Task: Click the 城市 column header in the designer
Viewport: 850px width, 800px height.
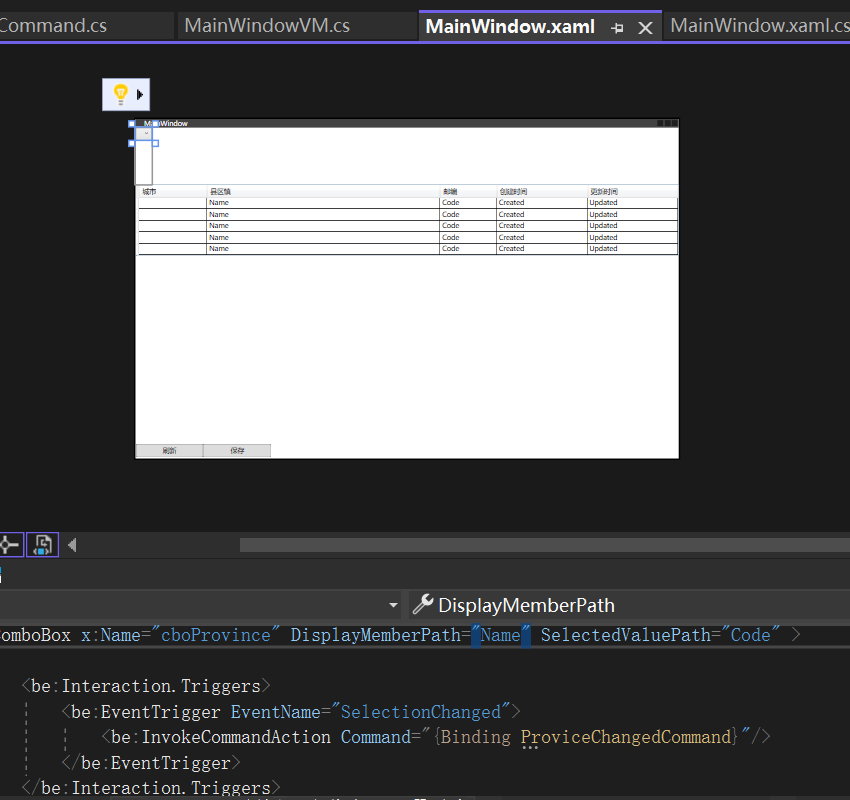Action: (150, 191)
